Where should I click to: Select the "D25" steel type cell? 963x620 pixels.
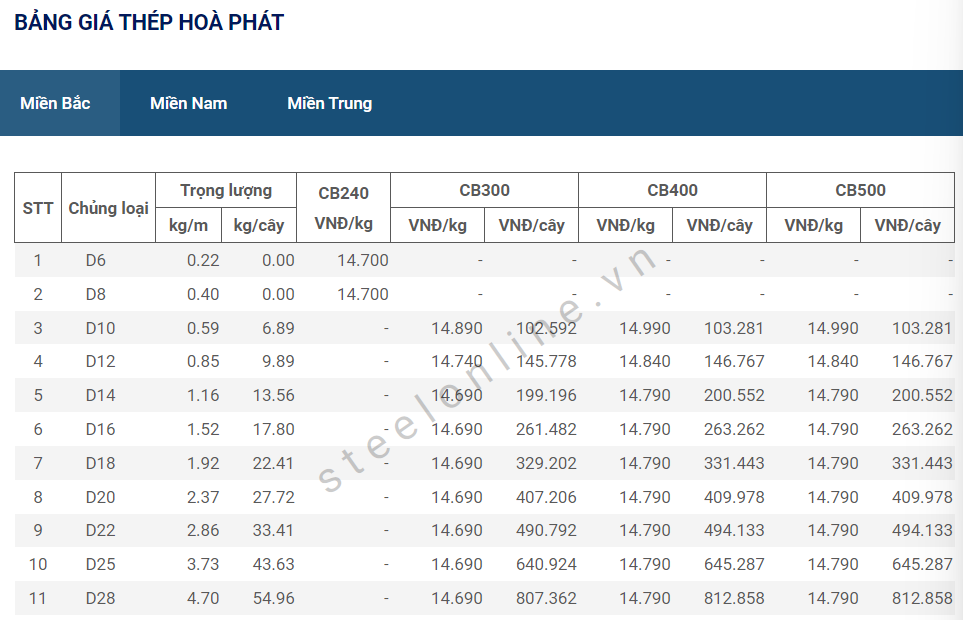coord(101,564)
